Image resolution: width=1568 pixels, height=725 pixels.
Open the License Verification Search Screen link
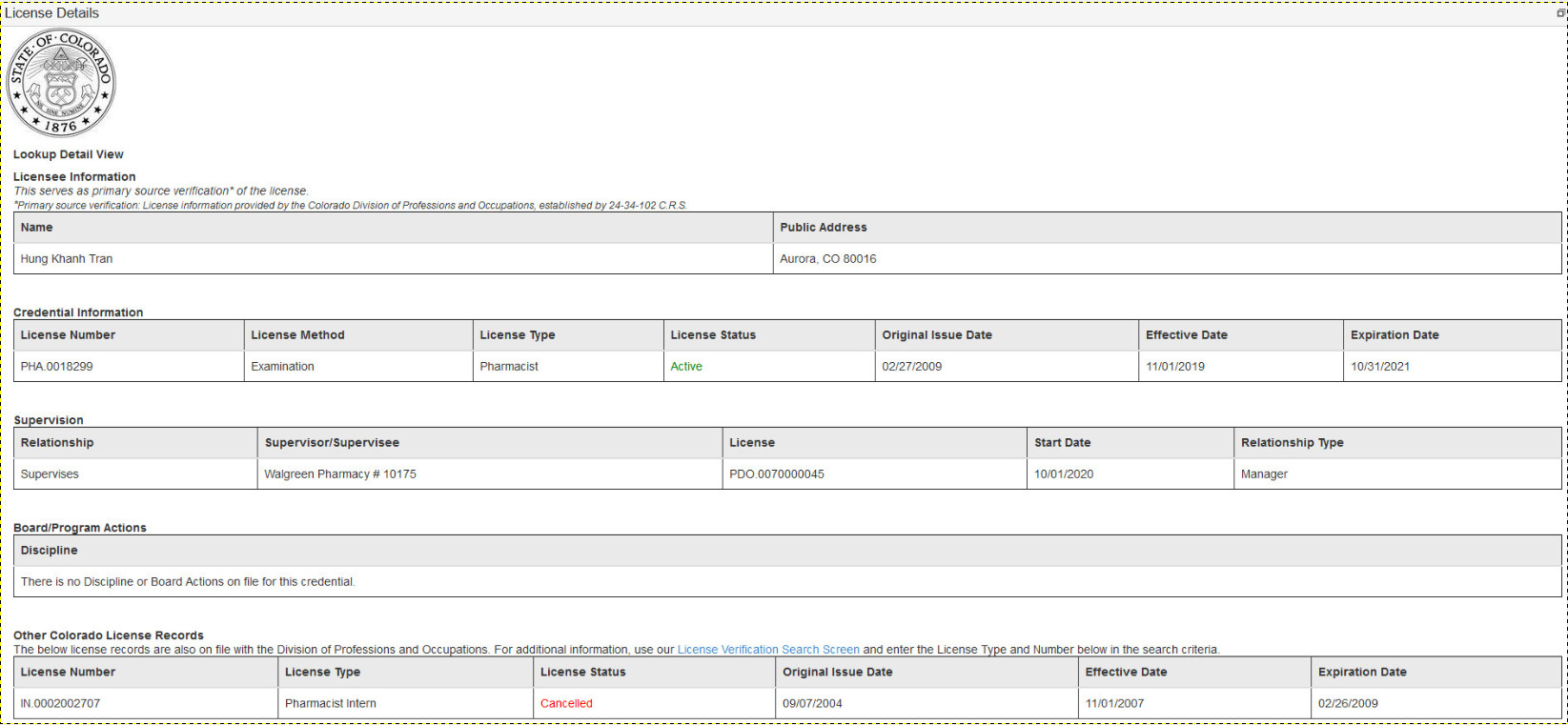click(x=768, y=650)
